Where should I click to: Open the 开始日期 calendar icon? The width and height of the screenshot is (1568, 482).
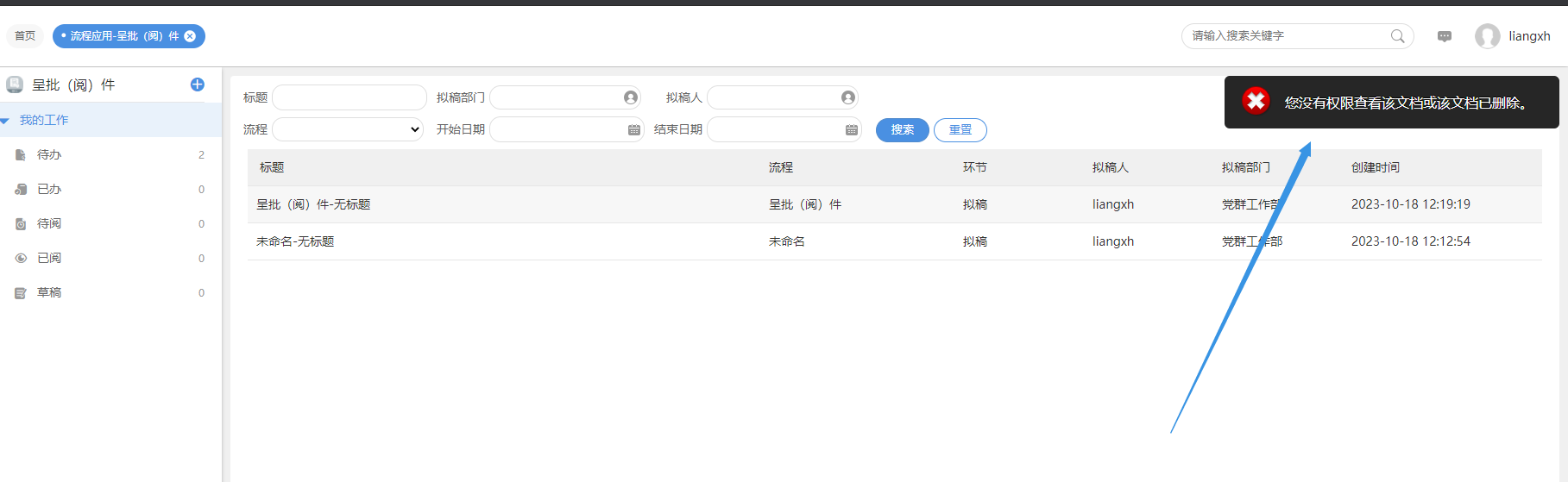pos(634,129)
